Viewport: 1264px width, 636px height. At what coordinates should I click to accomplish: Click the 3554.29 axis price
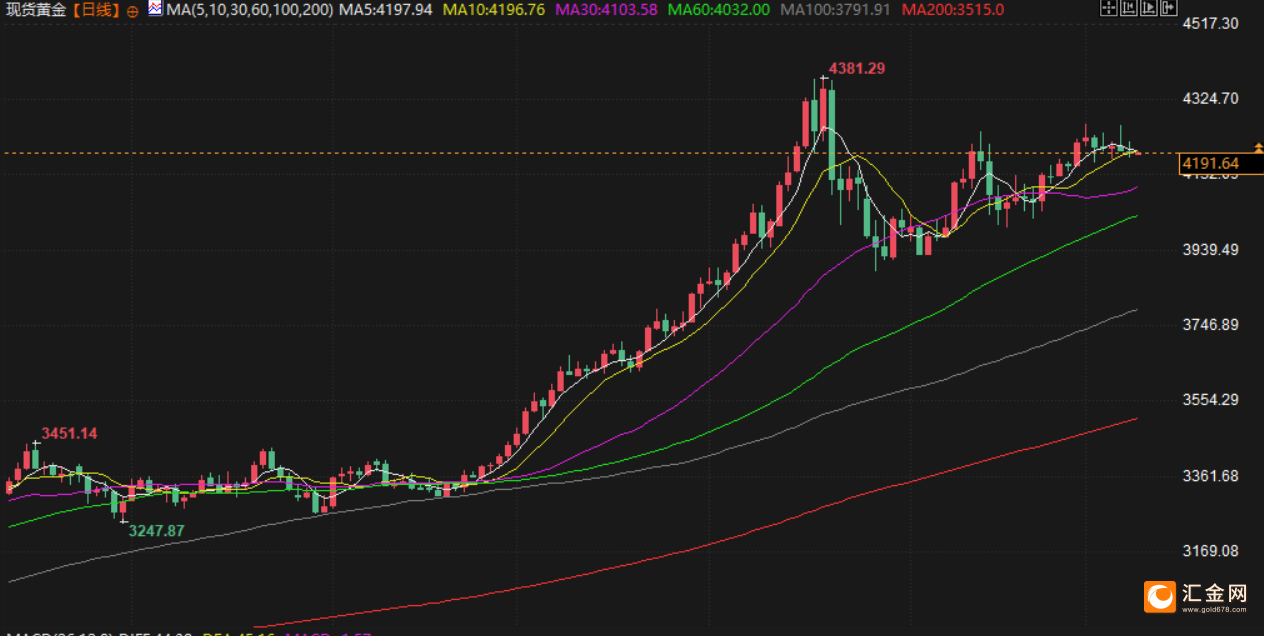[1210, 400]
